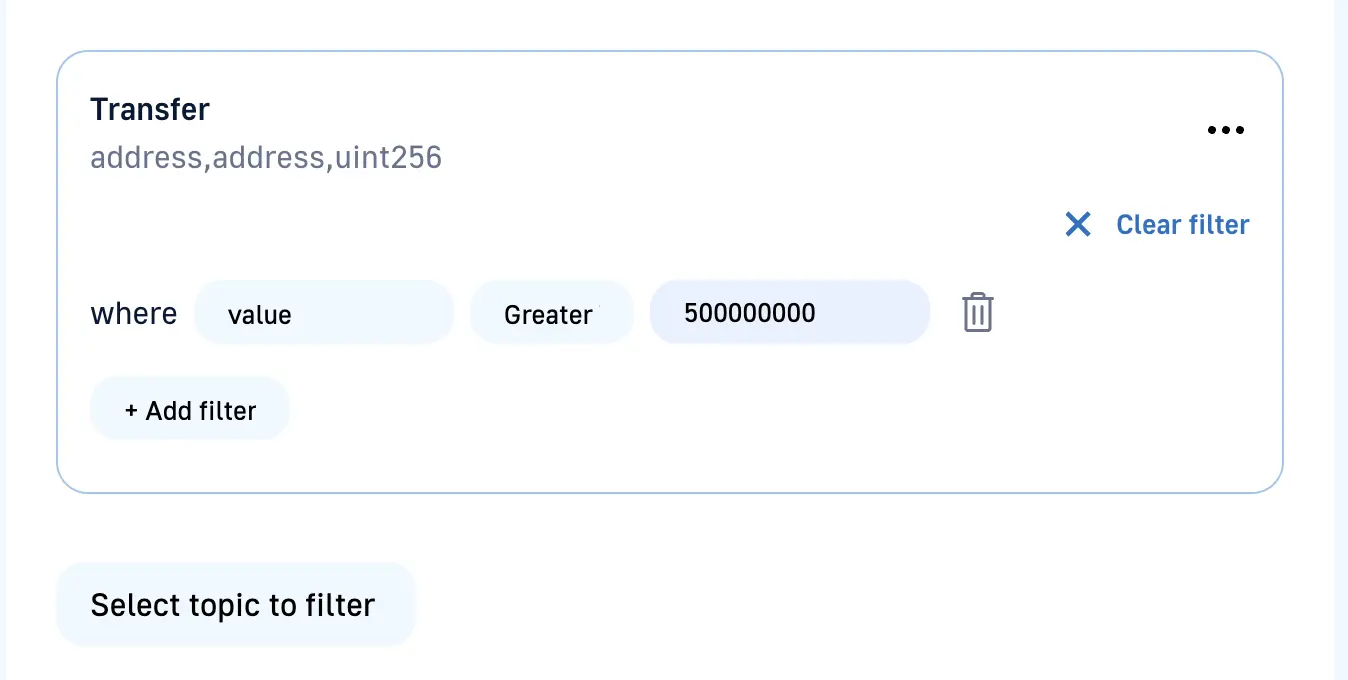Click the word Greater in operator selector

tap(548, 314)
